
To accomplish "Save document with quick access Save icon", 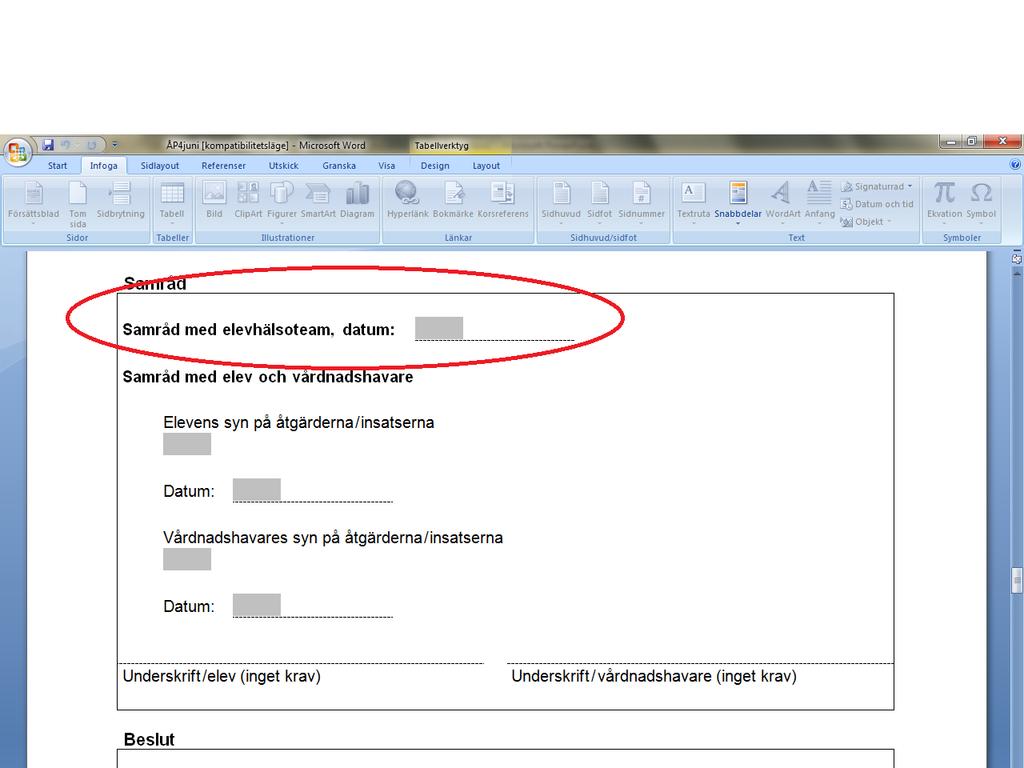I will (x=48, y=145).
